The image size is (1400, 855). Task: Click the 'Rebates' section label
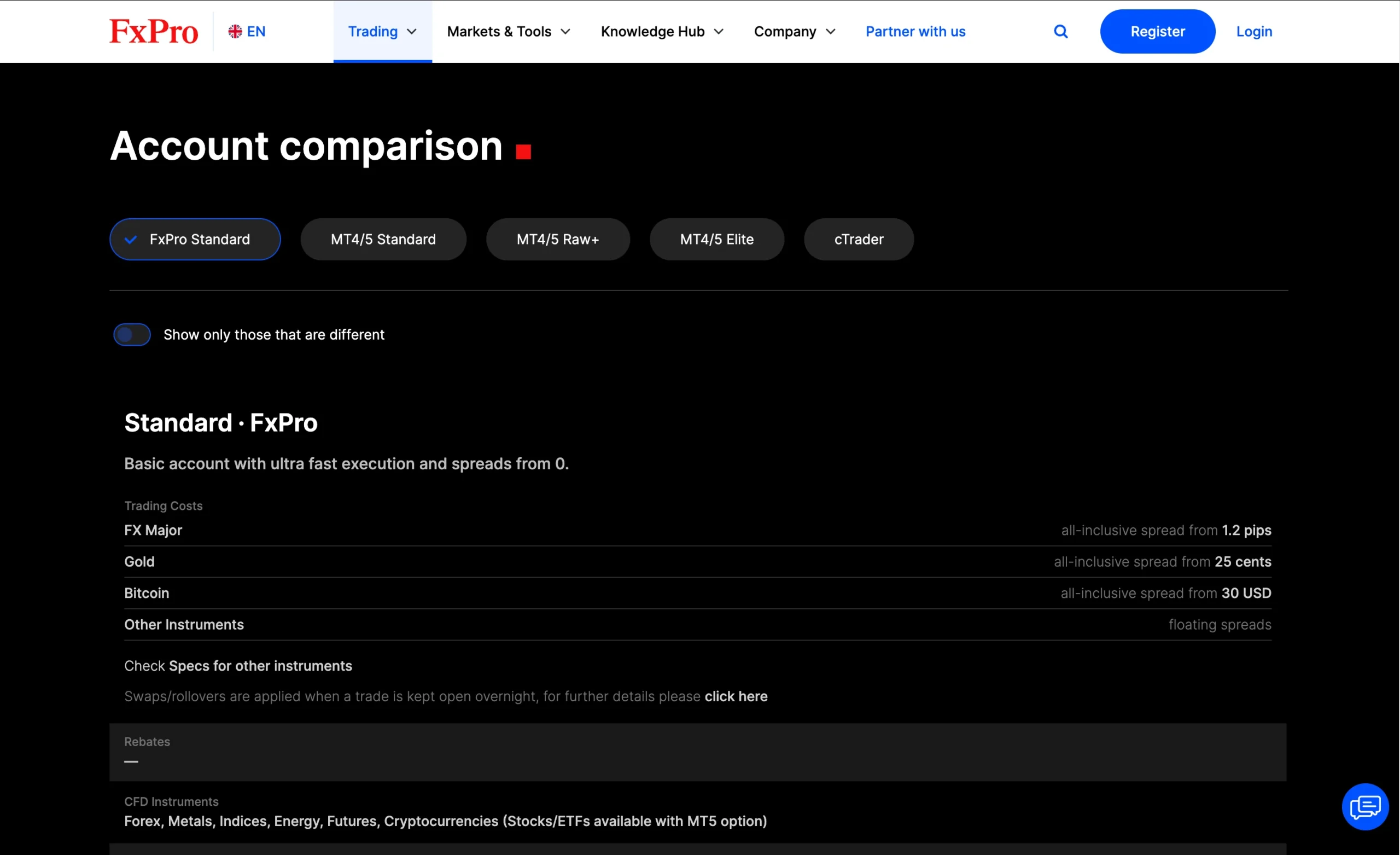point(147,741)
